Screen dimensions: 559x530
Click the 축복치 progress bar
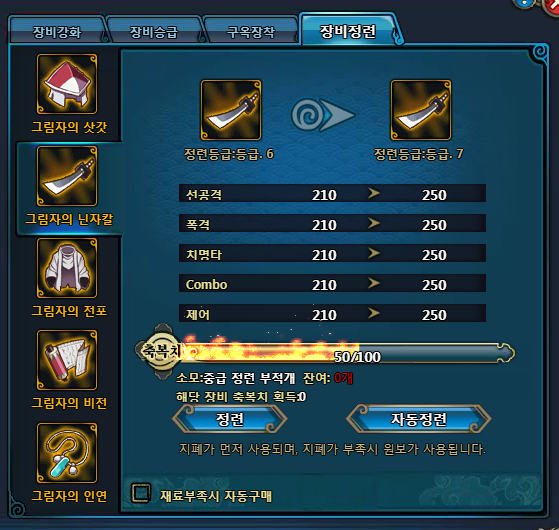coord(346,353)
